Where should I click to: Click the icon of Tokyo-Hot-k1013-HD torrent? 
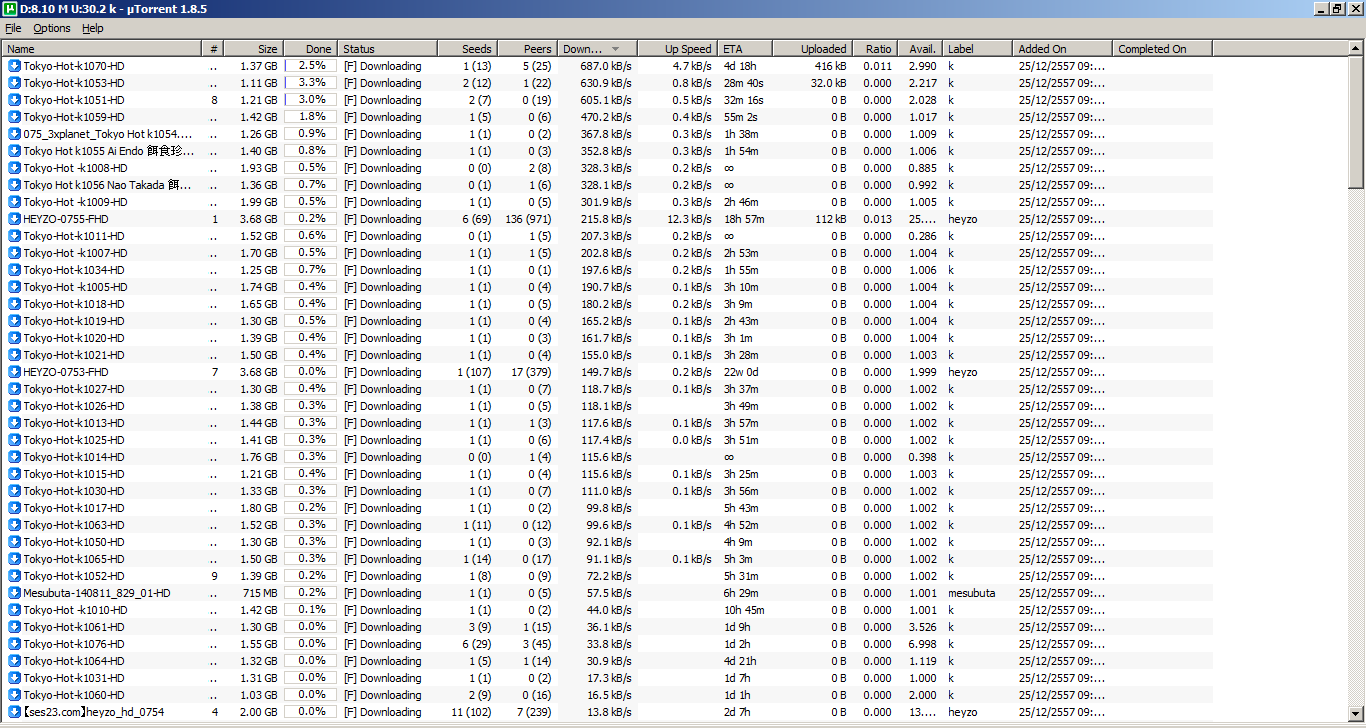tap(14, 423)
